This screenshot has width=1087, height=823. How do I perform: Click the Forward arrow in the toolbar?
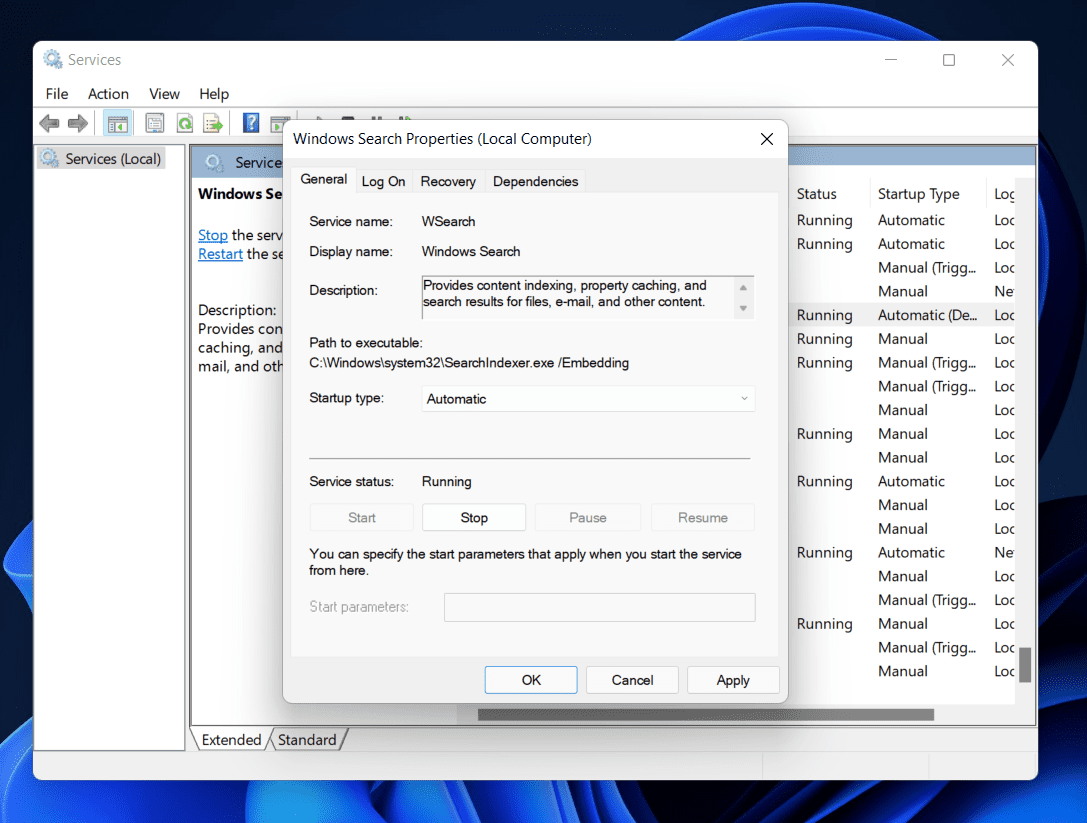(x=78, y=123)
